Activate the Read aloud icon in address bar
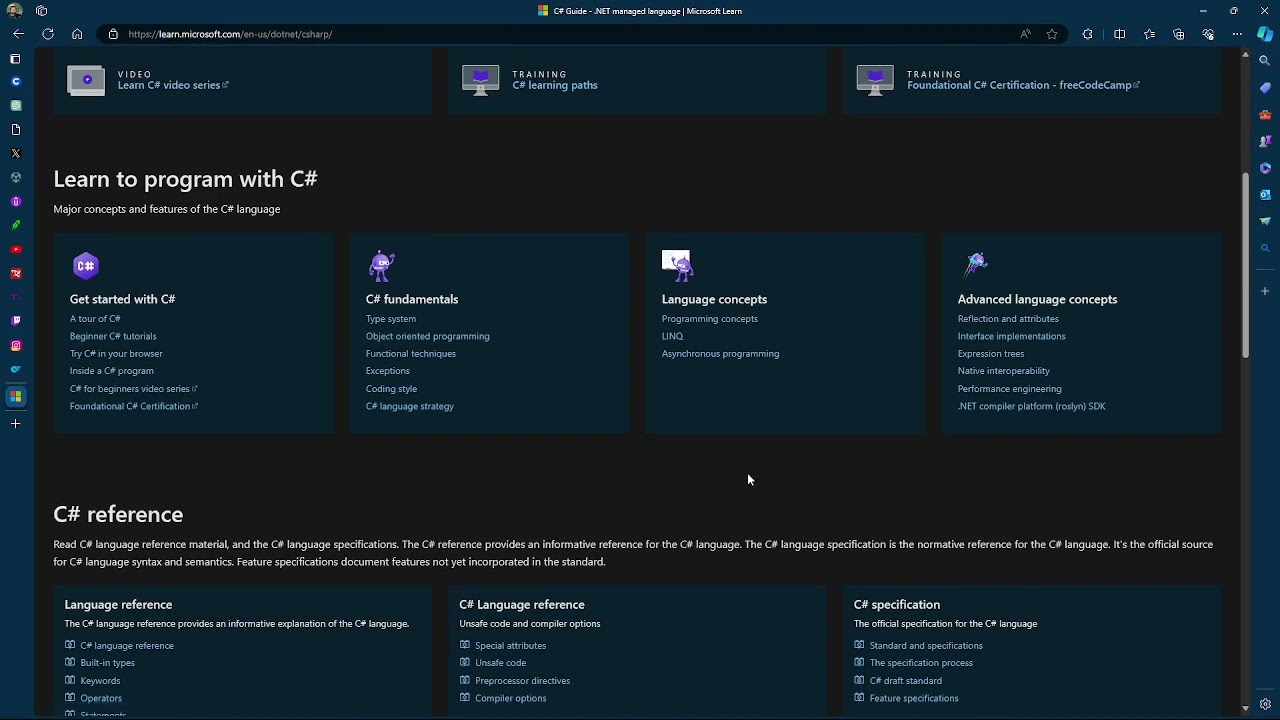 pyautogui.click(x=1025, y=34)
